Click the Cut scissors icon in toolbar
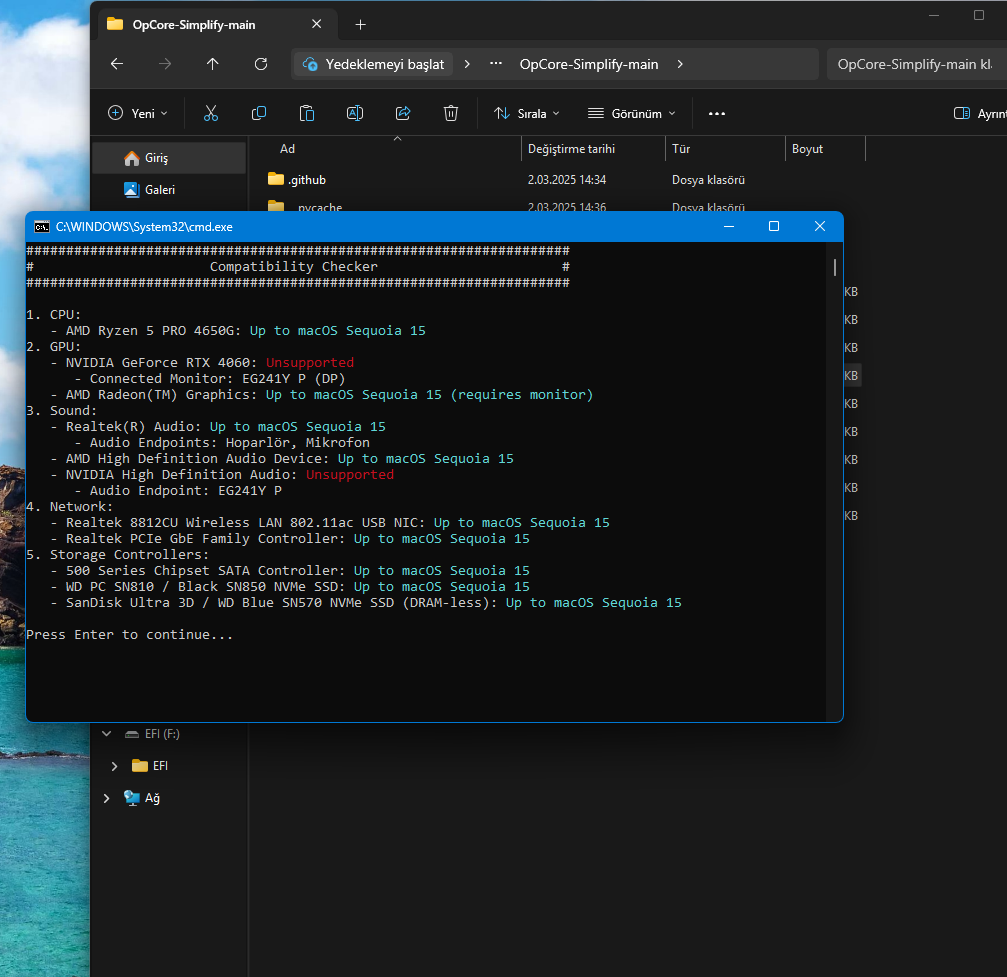This screenshot has width=1007, height=977. click(x=210, y=114)
